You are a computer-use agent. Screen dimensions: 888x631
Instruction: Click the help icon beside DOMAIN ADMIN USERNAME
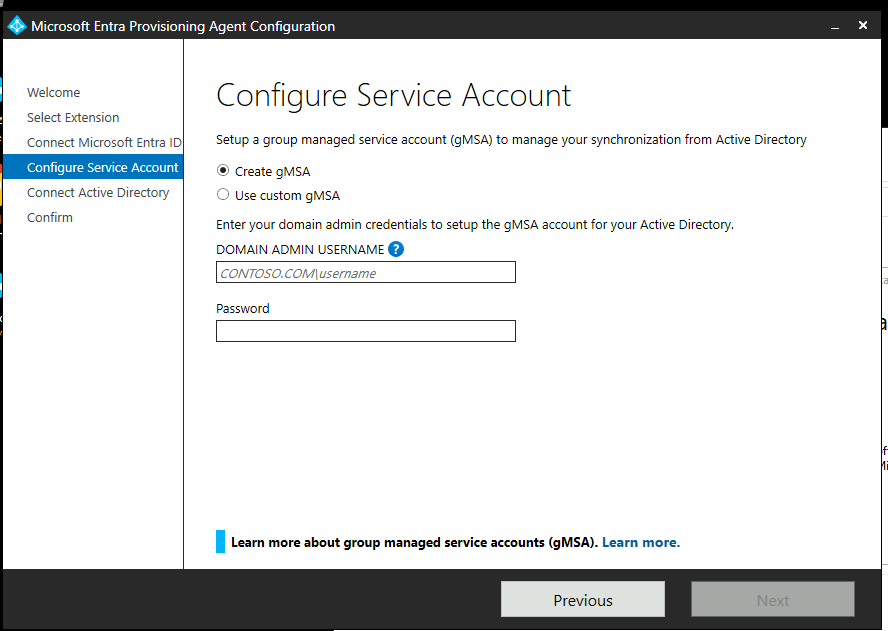[397, 249]
